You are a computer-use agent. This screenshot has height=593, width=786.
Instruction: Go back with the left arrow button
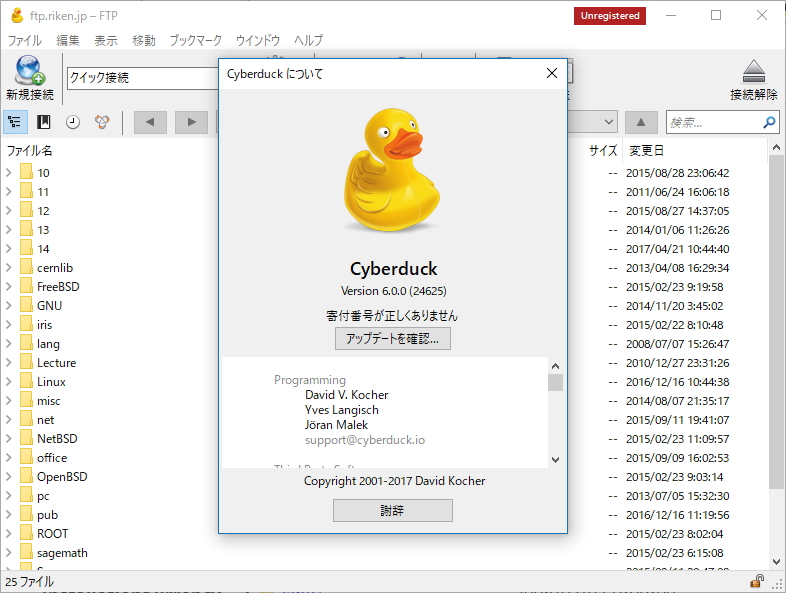pos(150,122)
